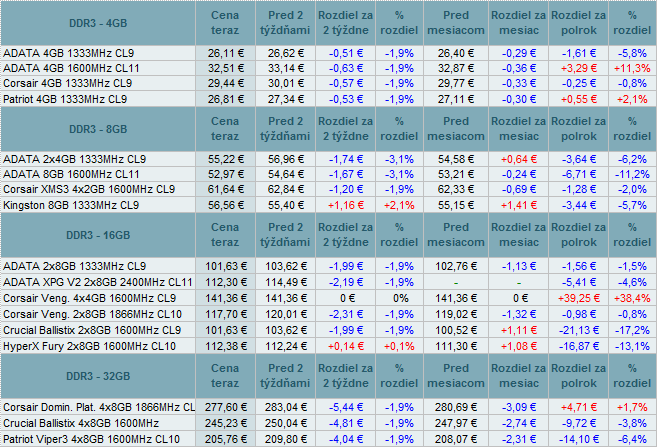Select the DDR3 - 4GB section header
This screenshot has height=447, width=657.
(x=98, y=23)
